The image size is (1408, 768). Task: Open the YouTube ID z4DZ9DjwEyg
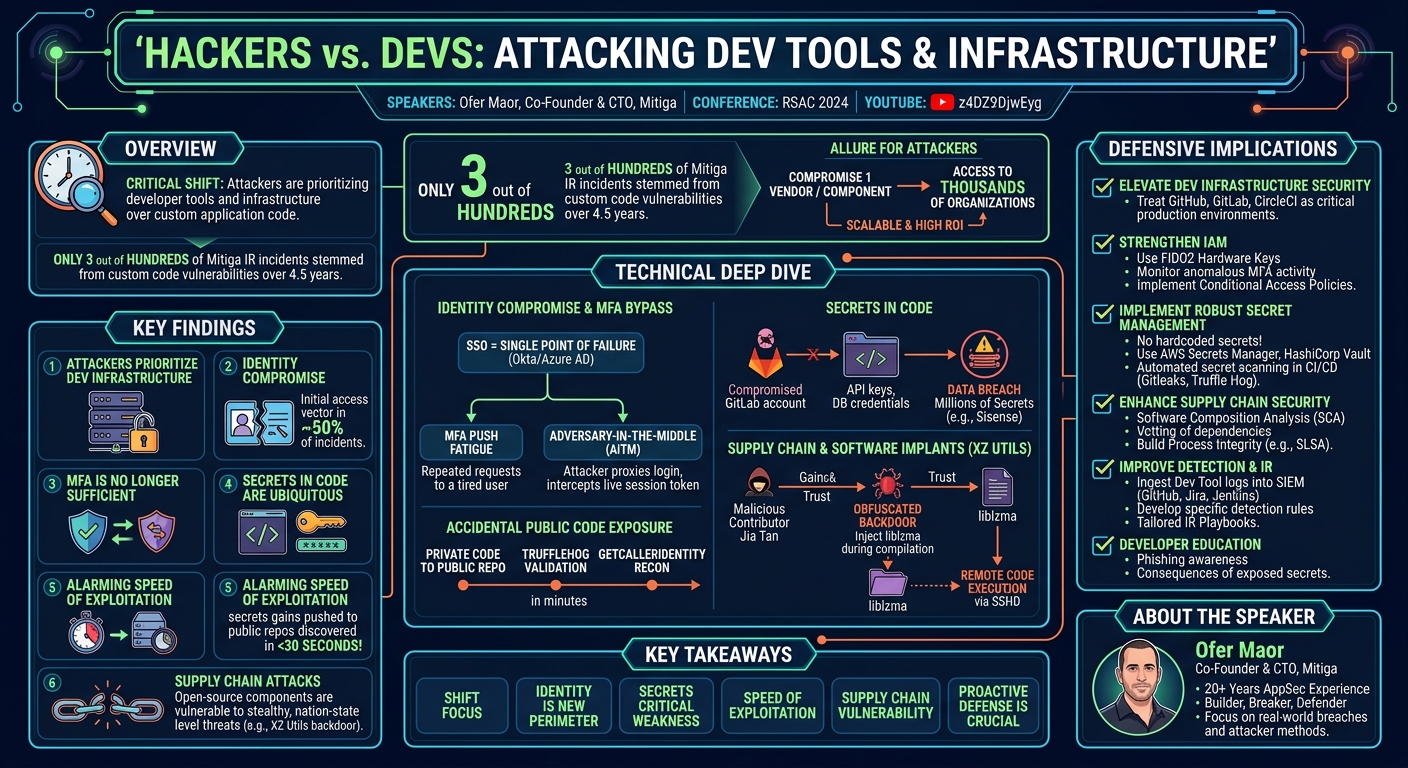point(1000,103)
